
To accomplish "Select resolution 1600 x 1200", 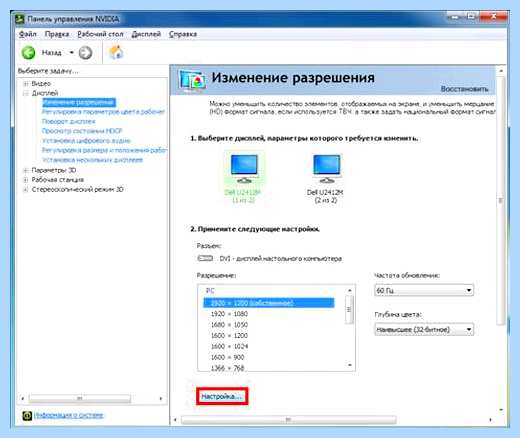I will point(229,335).
